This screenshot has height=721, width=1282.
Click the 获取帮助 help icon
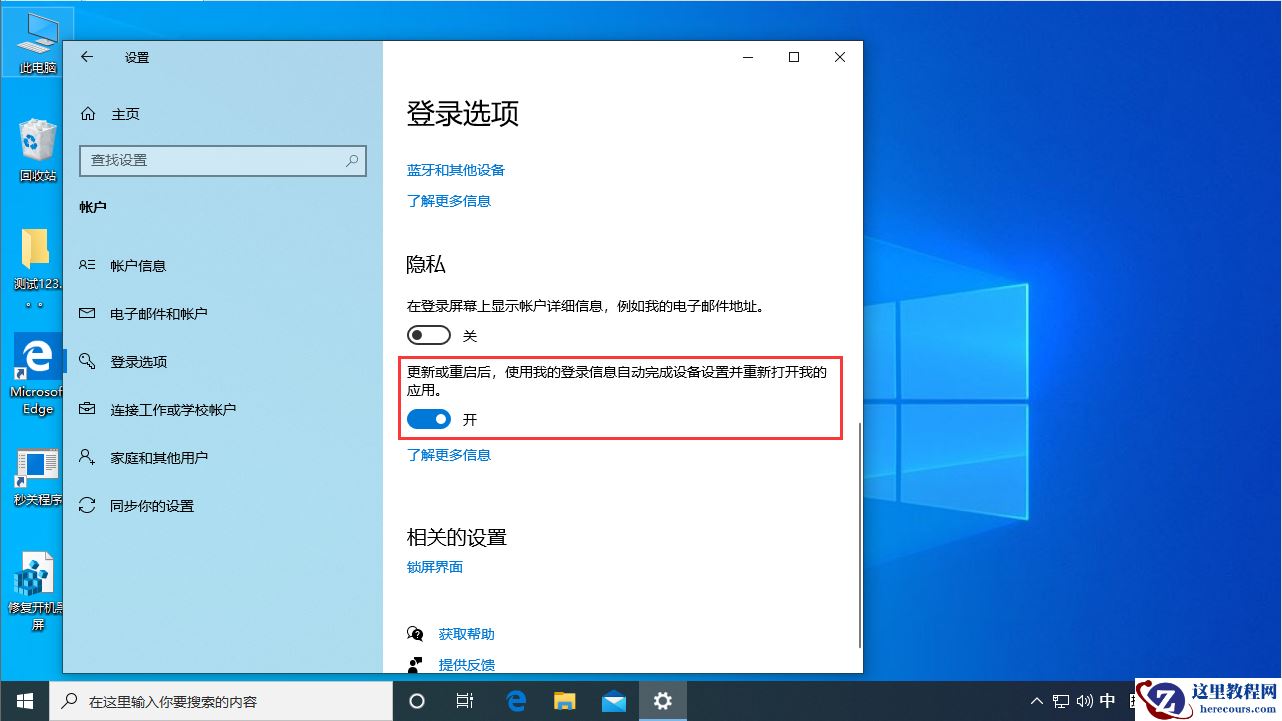(415, 632)
